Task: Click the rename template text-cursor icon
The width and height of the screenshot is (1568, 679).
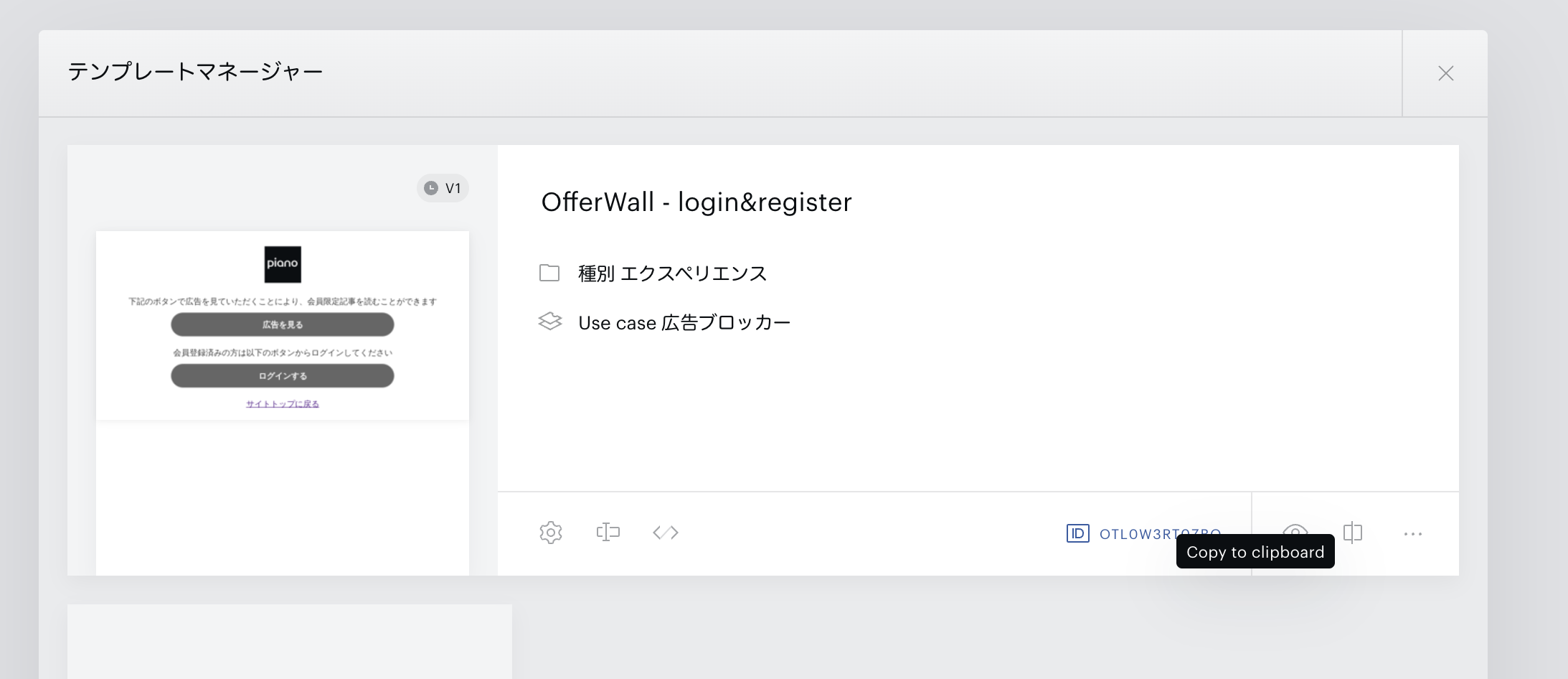Action: pos(608,533)
